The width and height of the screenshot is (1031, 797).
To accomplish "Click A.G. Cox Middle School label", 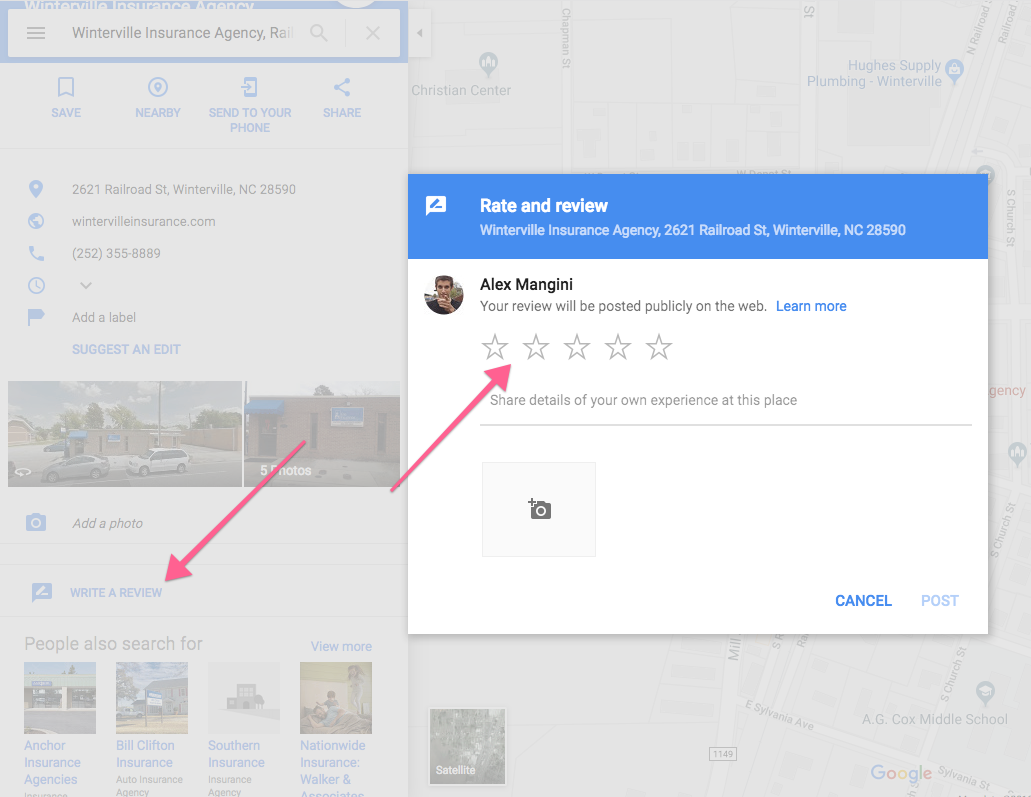I will (934, 719).
